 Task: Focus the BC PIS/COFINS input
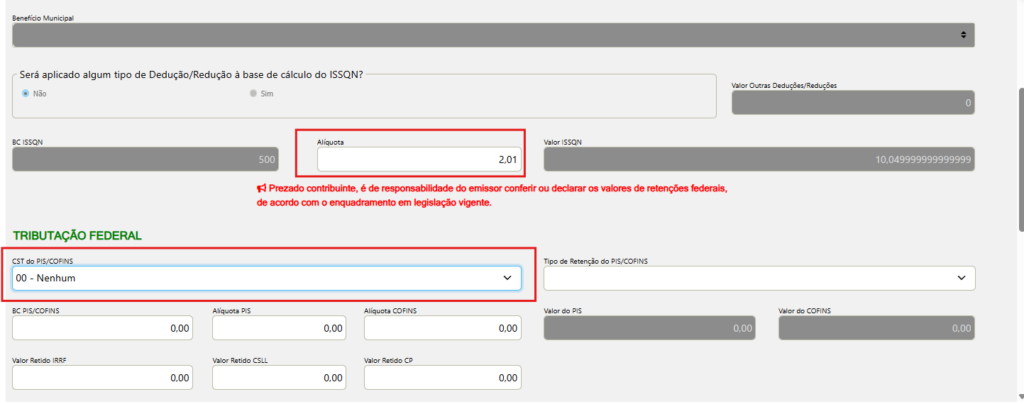coord(103,328)
